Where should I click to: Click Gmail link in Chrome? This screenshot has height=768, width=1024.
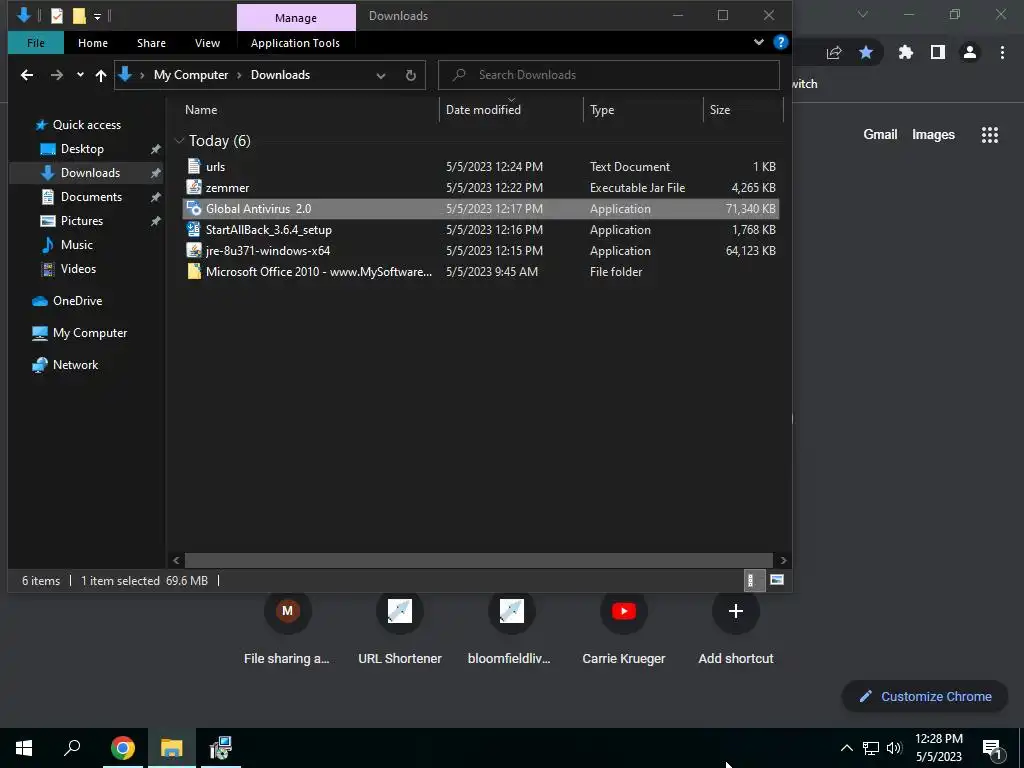[x=880, y=135]
